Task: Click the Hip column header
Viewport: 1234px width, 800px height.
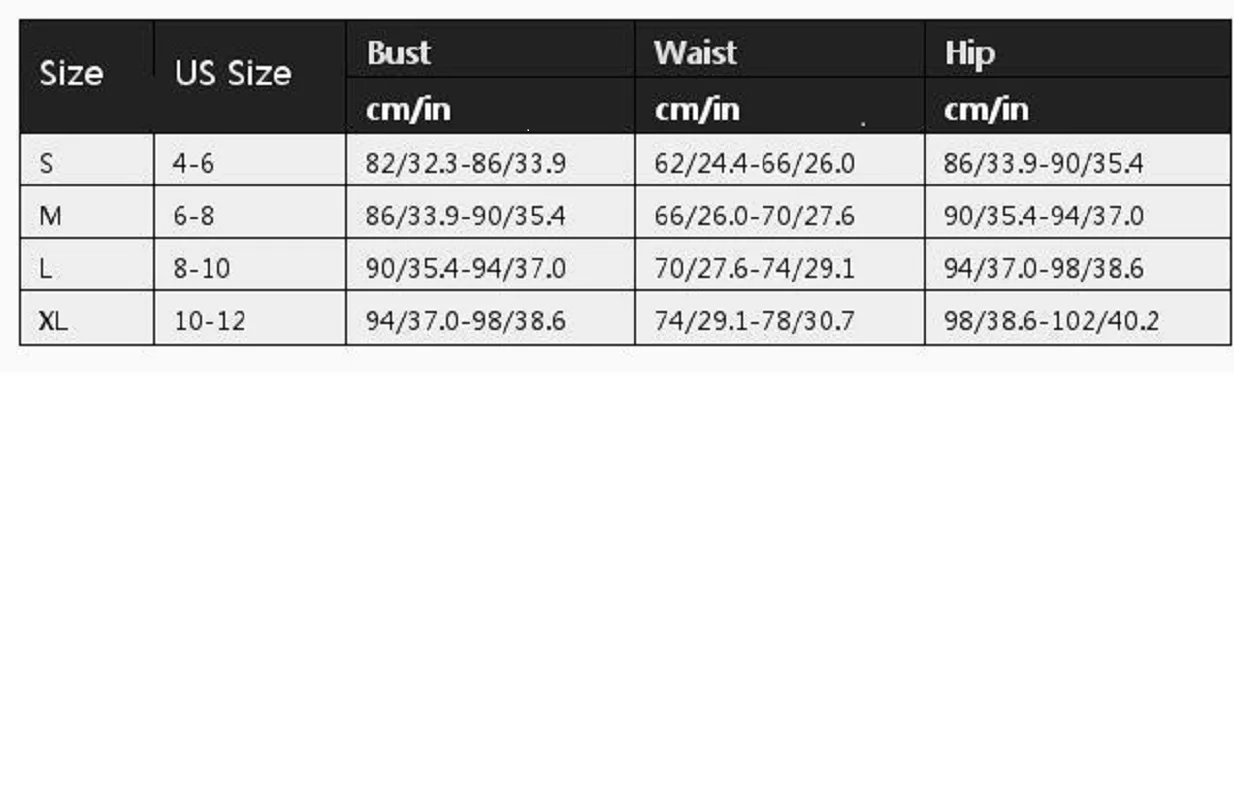Action: coord(969,54)
